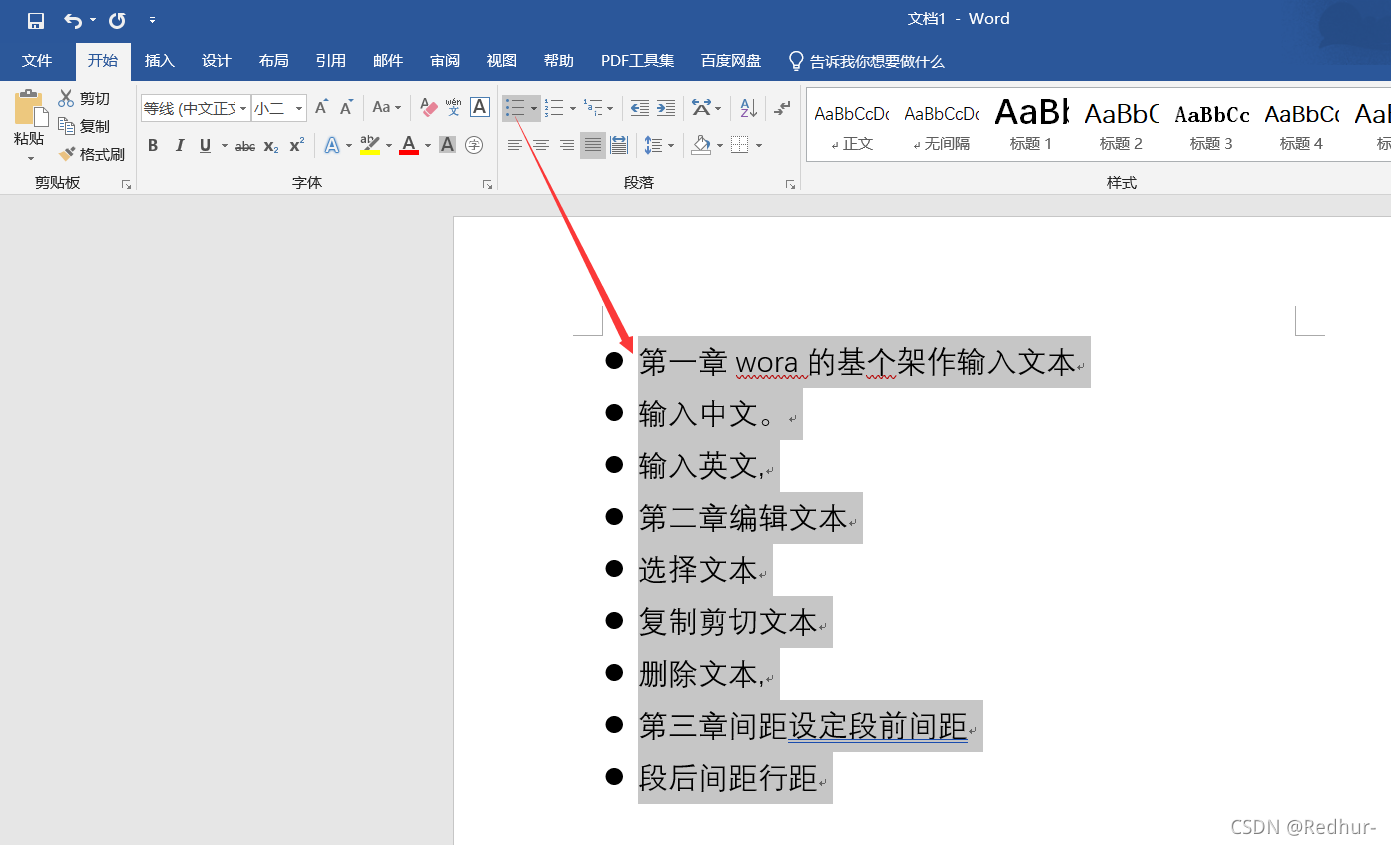Apply bold formatting
Viewport: 1391px width, 845px height.
click(152, 145)
